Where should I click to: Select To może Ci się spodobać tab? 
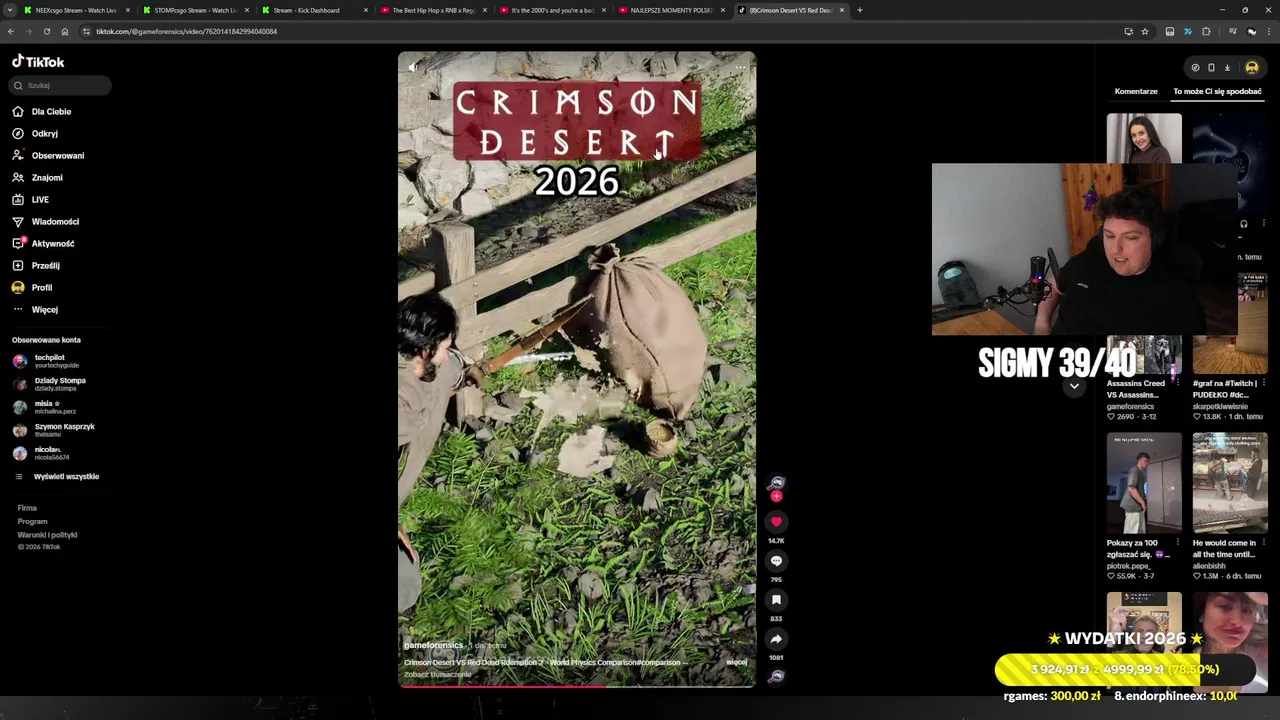1217,91
